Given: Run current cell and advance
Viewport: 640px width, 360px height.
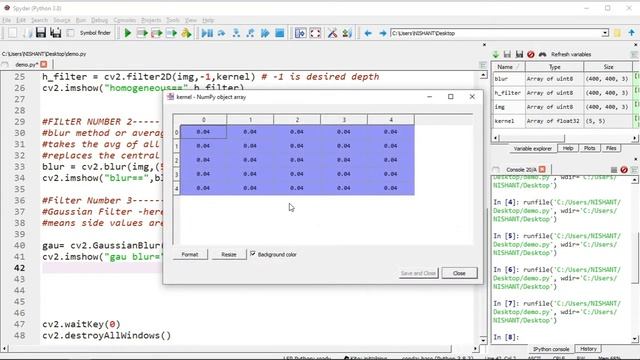Looking at the screenshot, I should (x=157, y=33).
